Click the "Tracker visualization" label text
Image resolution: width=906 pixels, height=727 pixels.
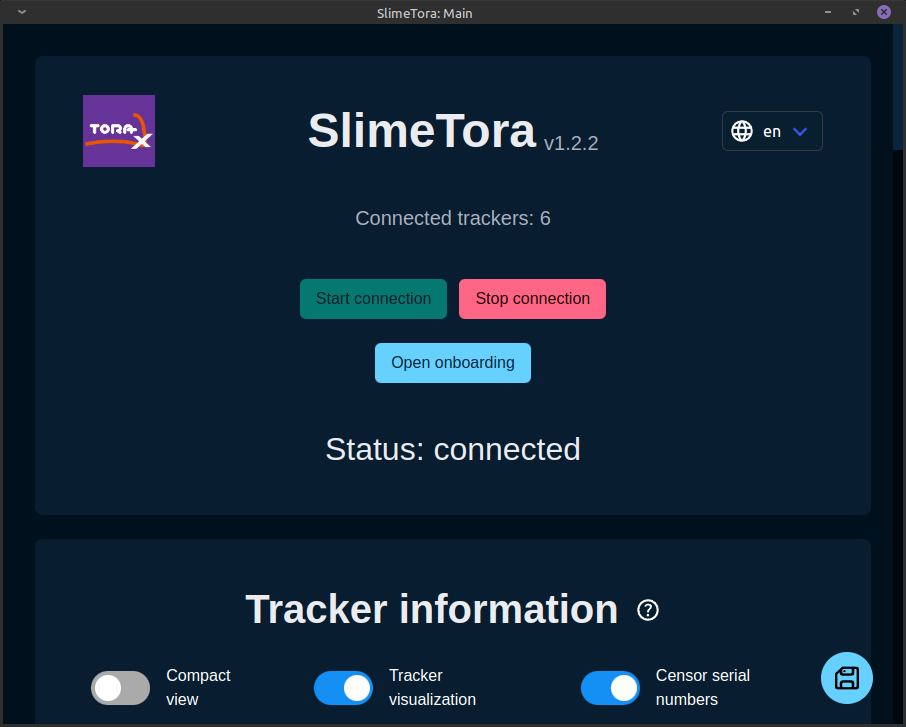(x=432, y=688)
